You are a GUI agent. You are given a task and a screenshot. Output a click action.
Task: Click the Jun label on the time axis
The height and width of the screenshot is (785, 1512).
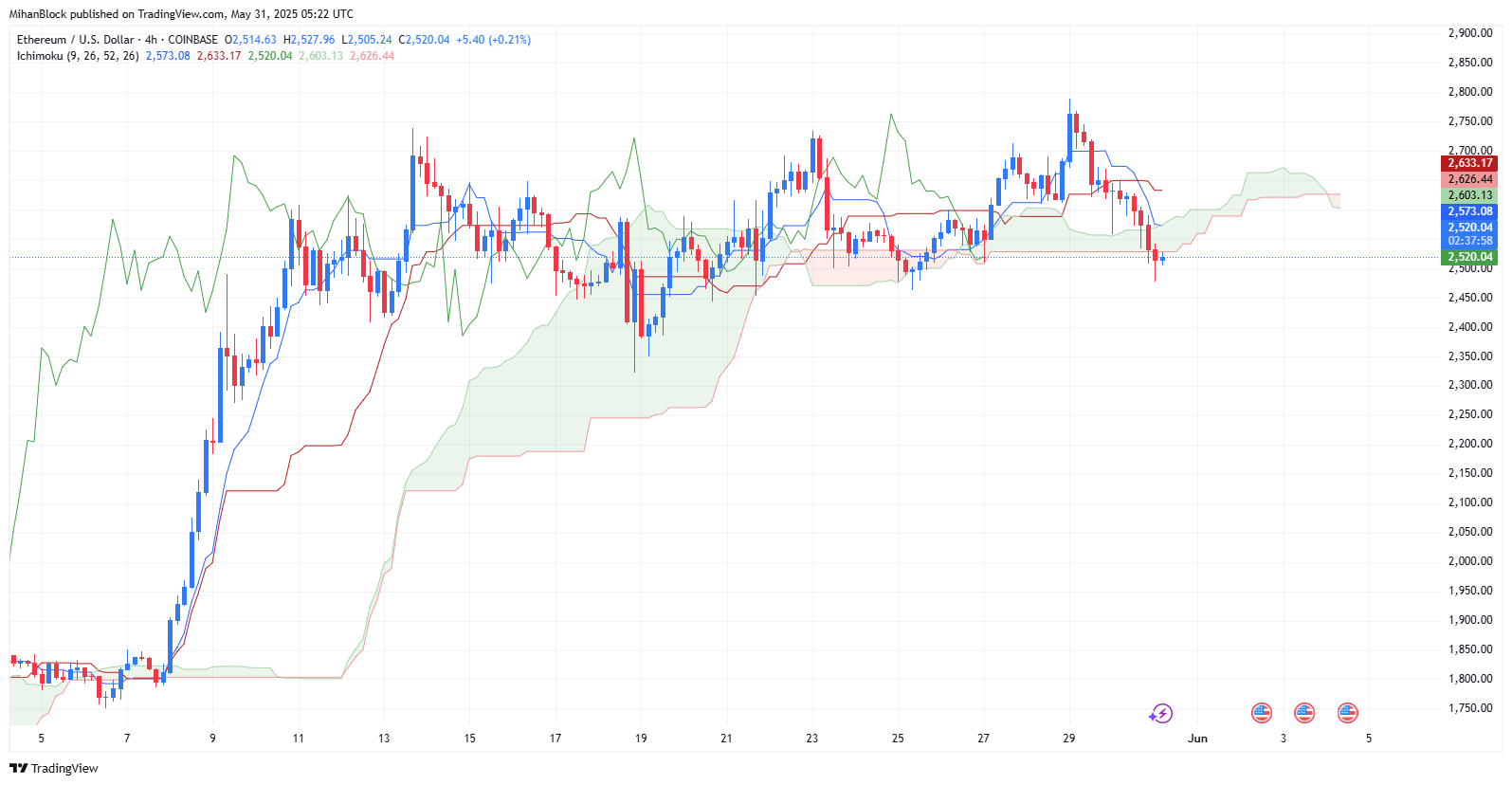click(x=1198, y=739)
